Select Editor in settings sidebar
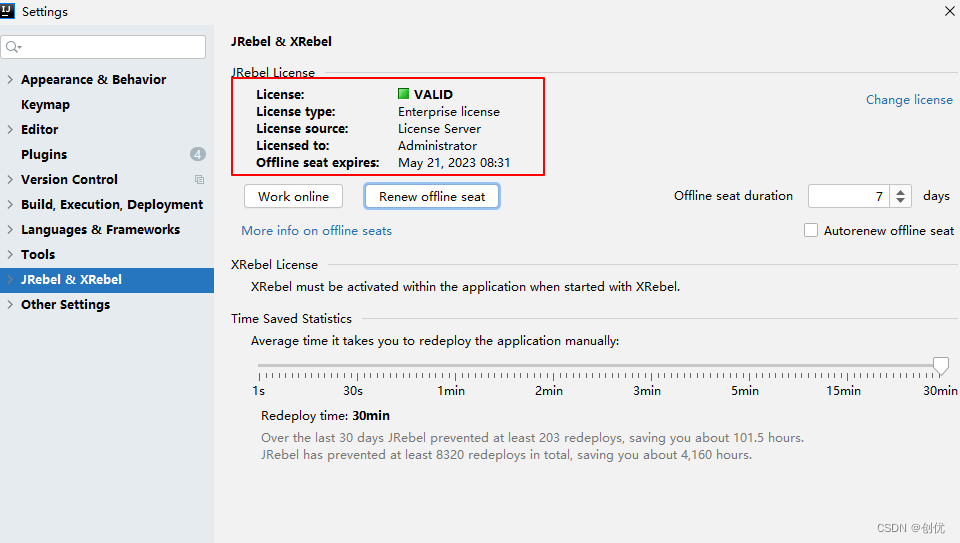 click(x=40, y=129)
